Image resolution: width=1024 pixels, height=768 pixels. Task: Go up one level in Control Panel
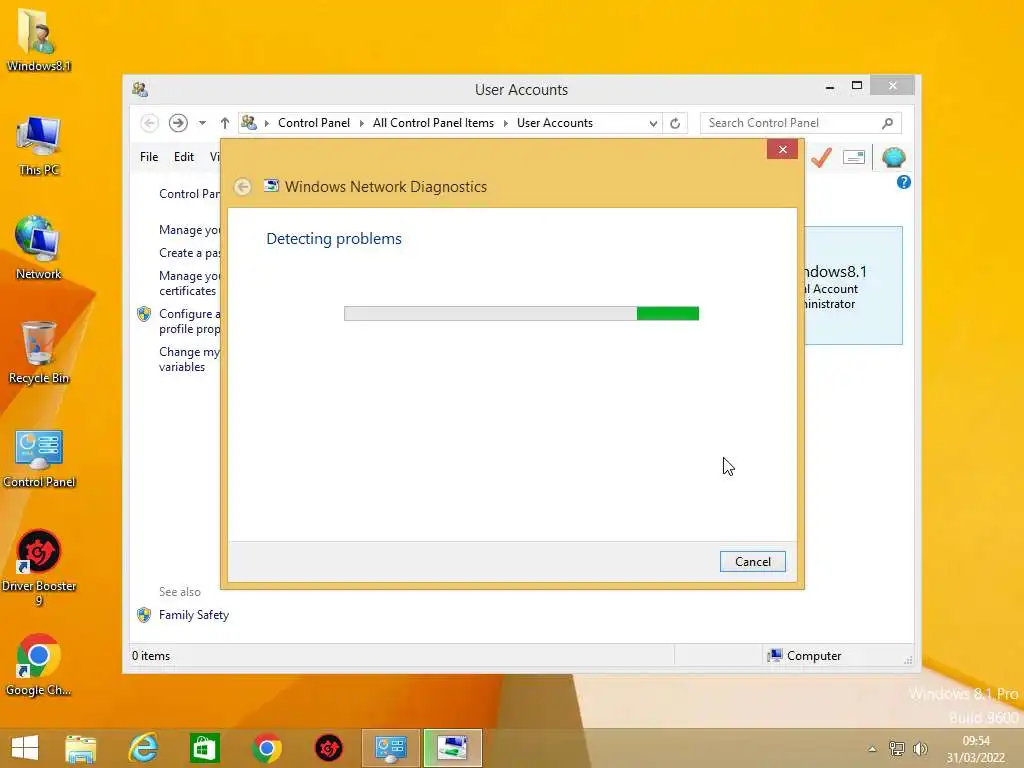[225, 123]
